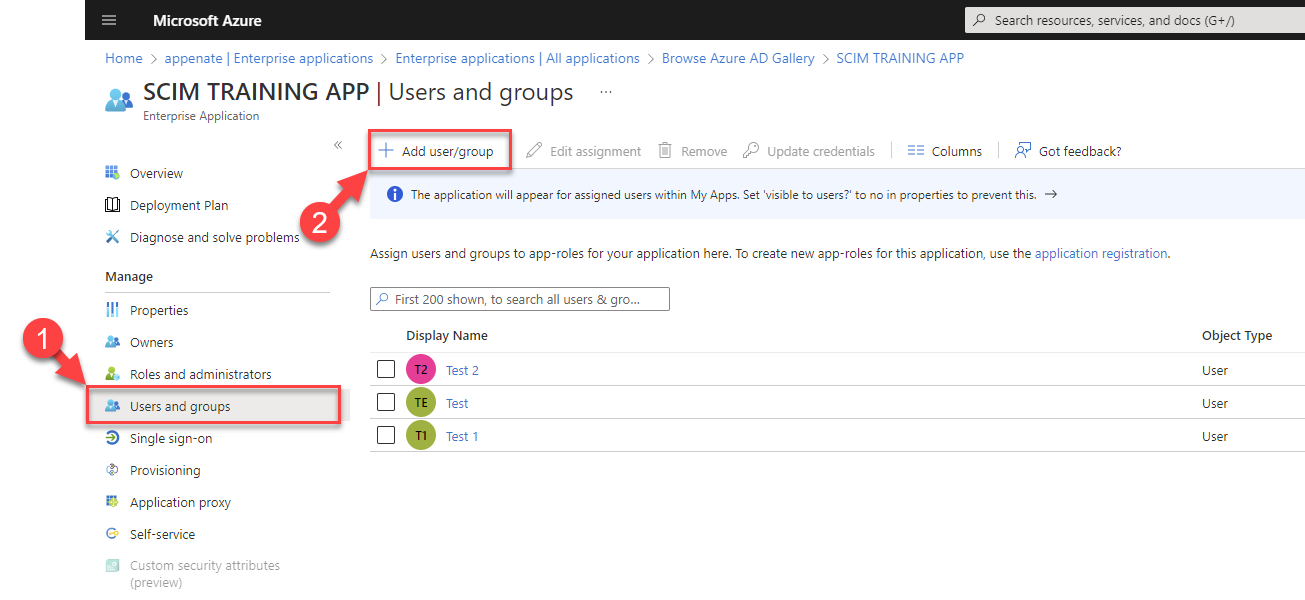Open Overview in the sidebar
Viewport: 1305px width, 600px height.
tap(156, 173)
